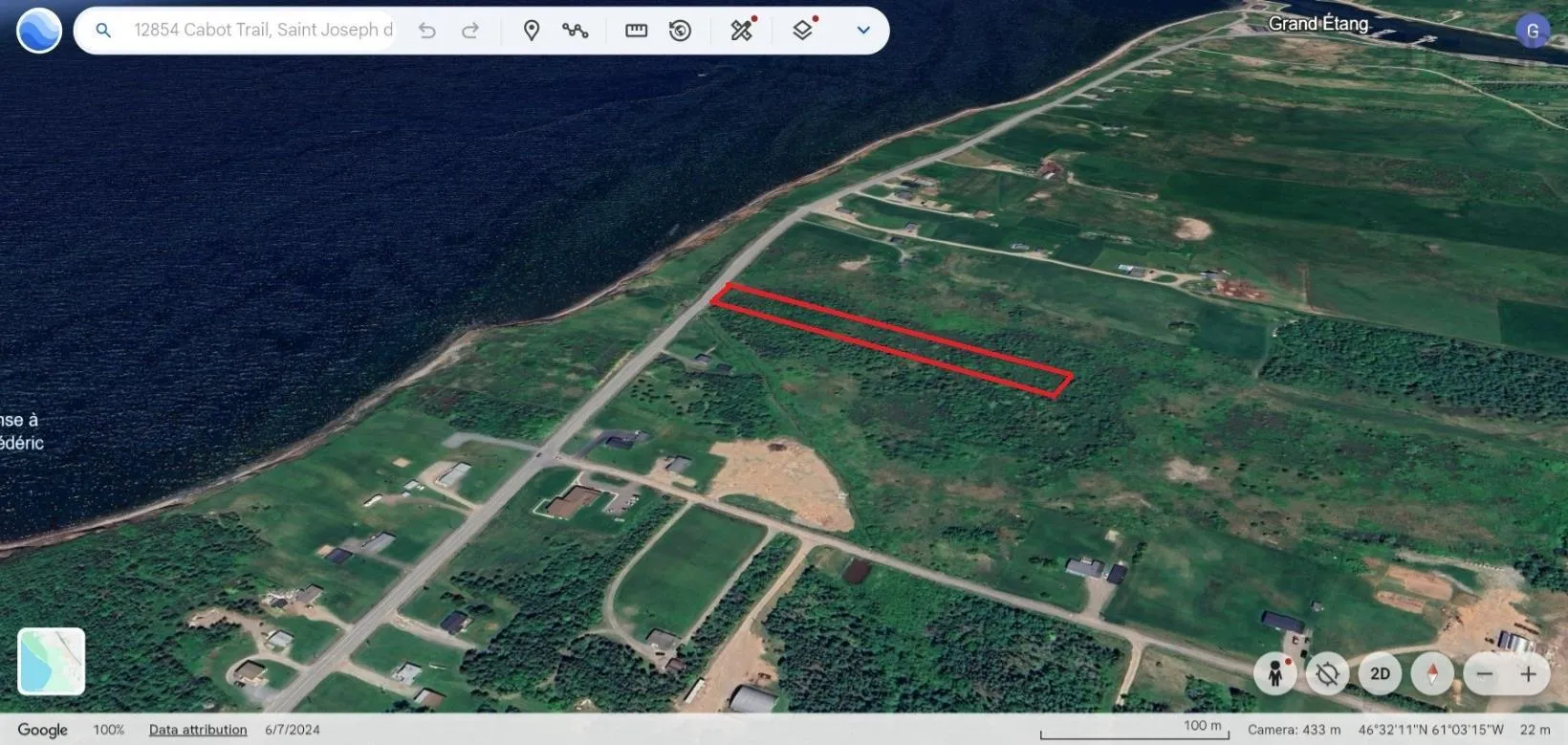Viewport: 1568px width, 745px height.
Task: Toggle the location tracking button
Action: (x=1327, y=674)
